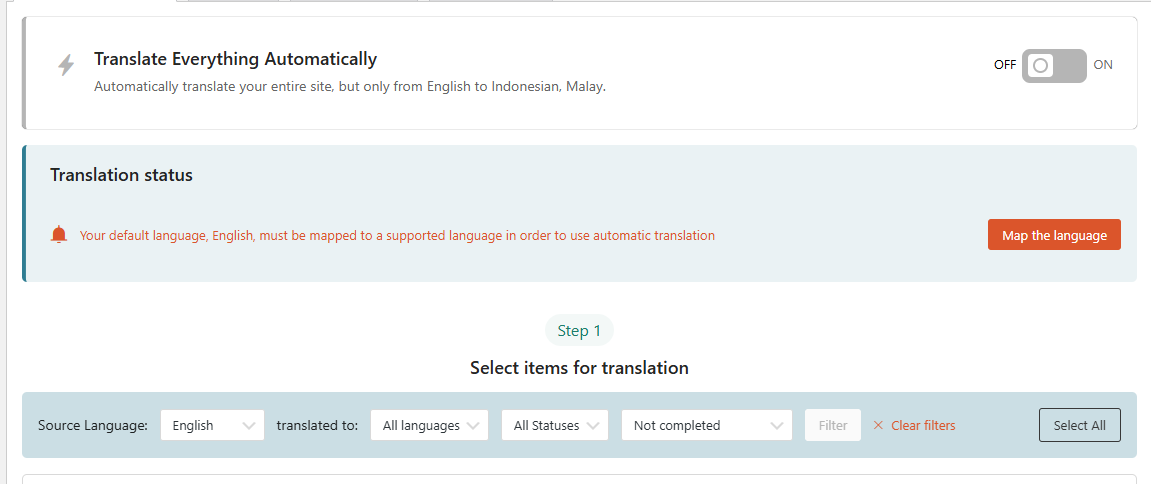The width and height of the screenshot is (1151, 484).
Task: Click the lightning bolt icon
Action: pos(66,65)
